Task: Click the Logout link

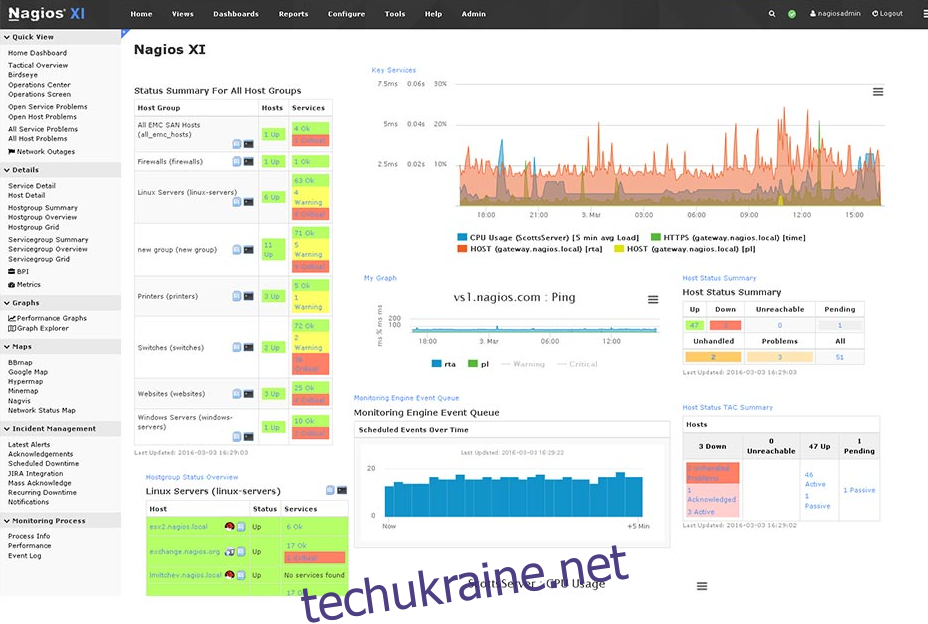Action: [887, 13]
